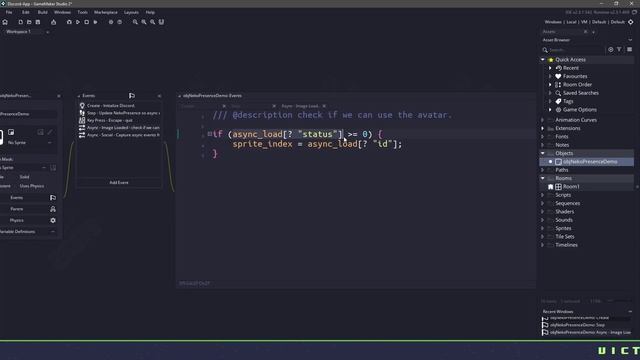
Task: Open the Start Page home icon
Action: point(5,22)
